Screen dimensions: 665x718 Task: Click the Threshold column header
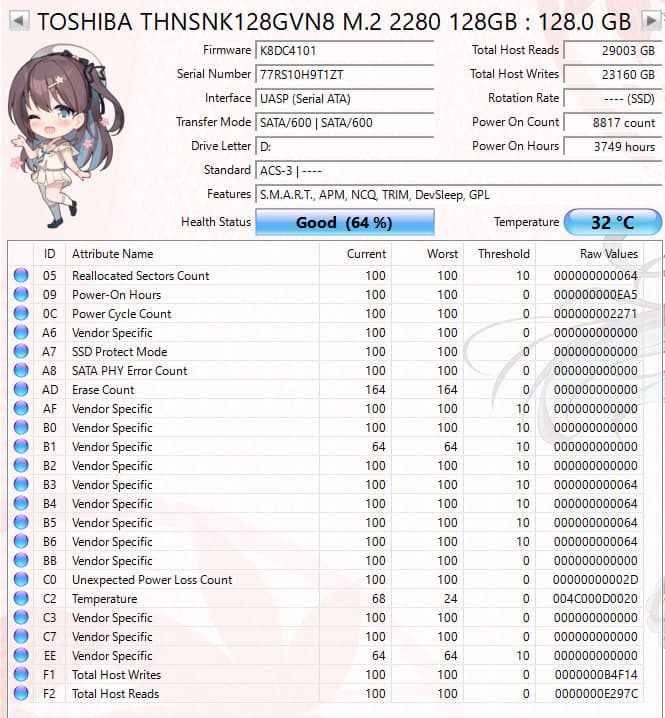click(499, 254)
